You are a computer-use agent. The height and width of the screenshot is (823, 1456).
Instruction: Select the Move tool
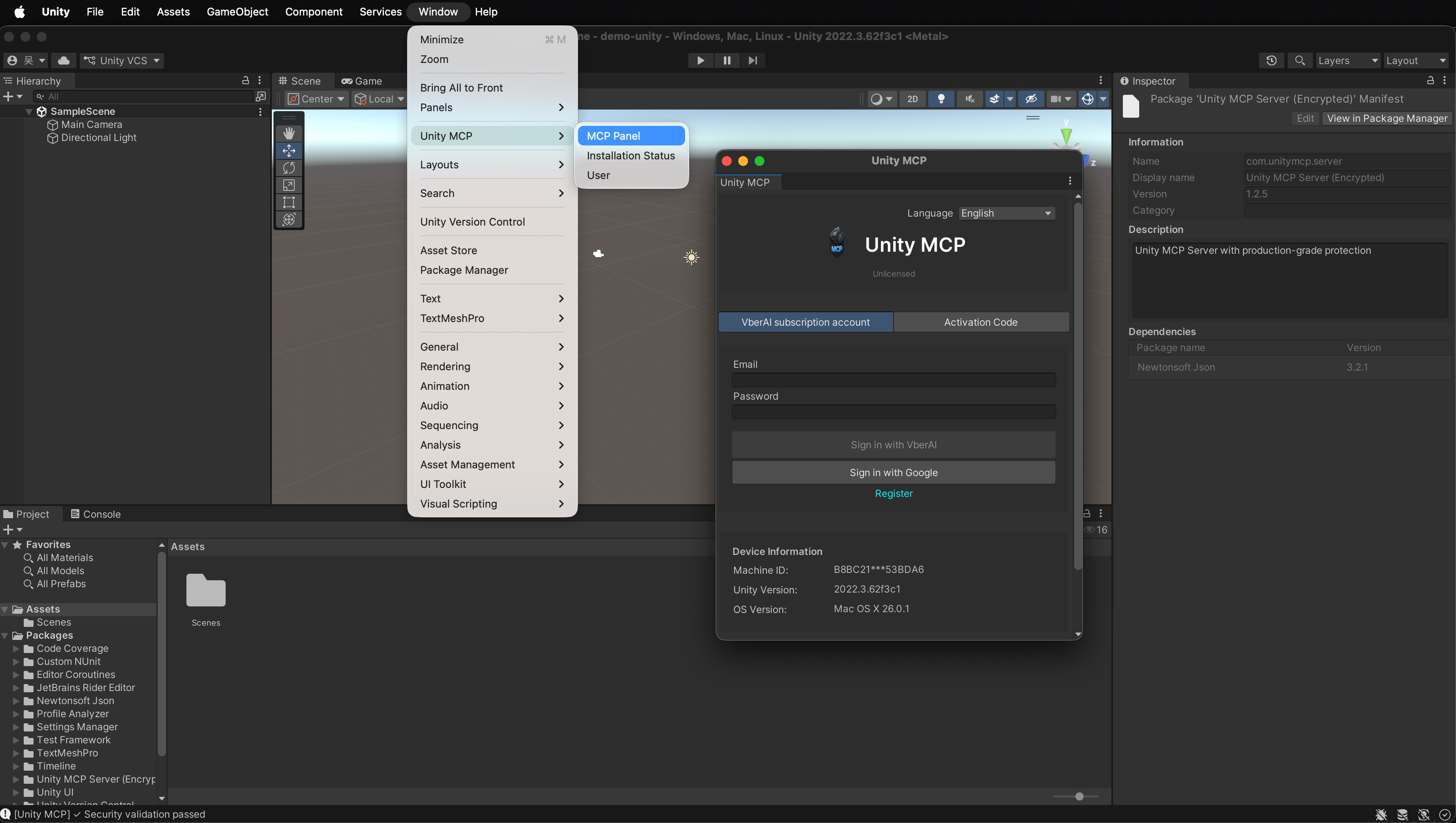(289, 150)
